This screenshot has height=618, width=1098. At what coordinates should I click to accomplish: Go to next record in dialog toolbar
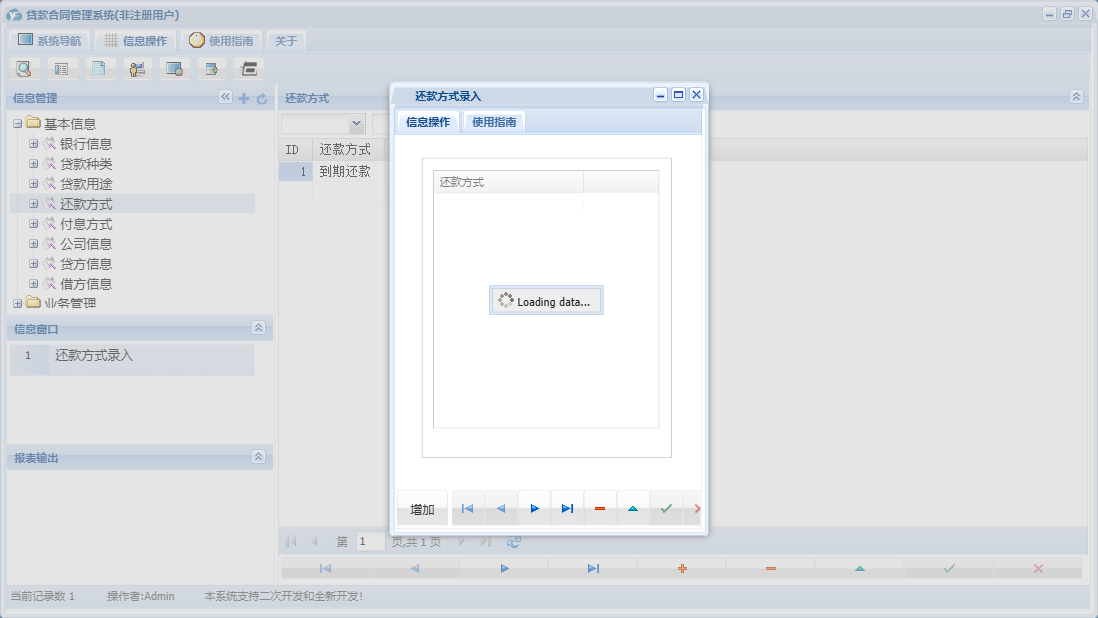tap(534, 509)
